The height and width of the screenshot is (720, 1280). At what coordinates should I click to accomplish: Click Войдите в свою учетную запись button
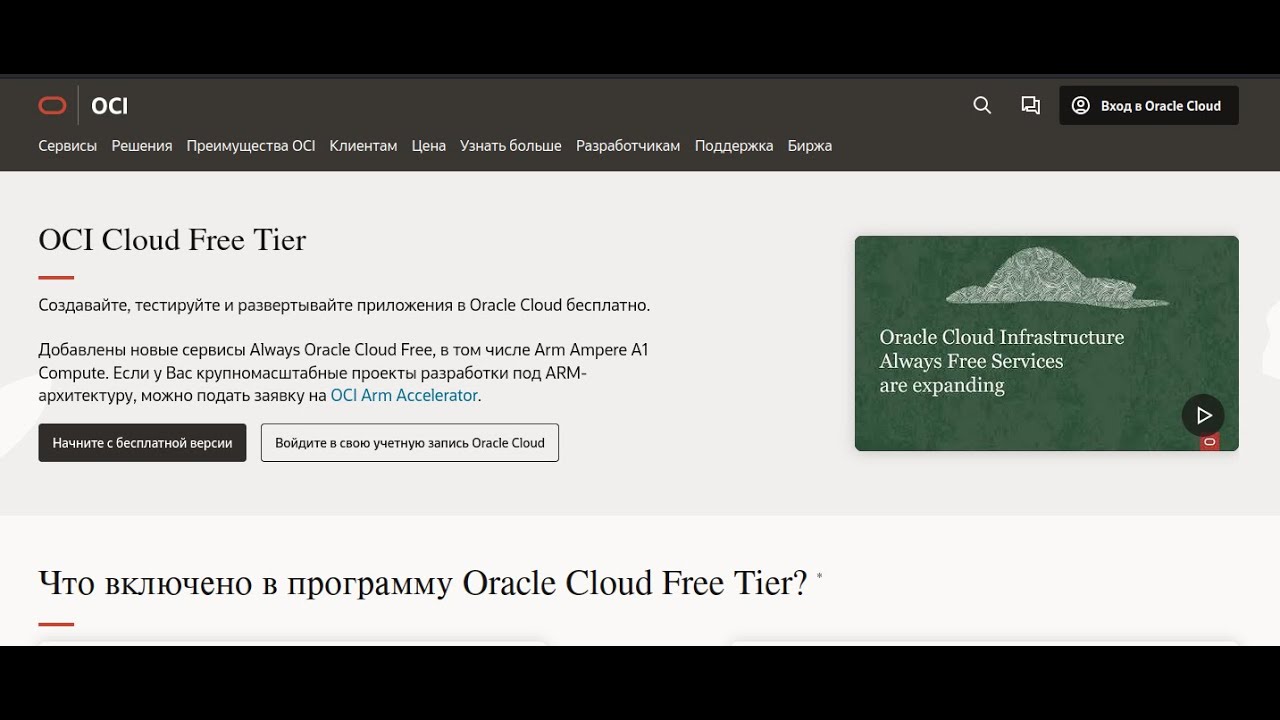tap(410, 443)
